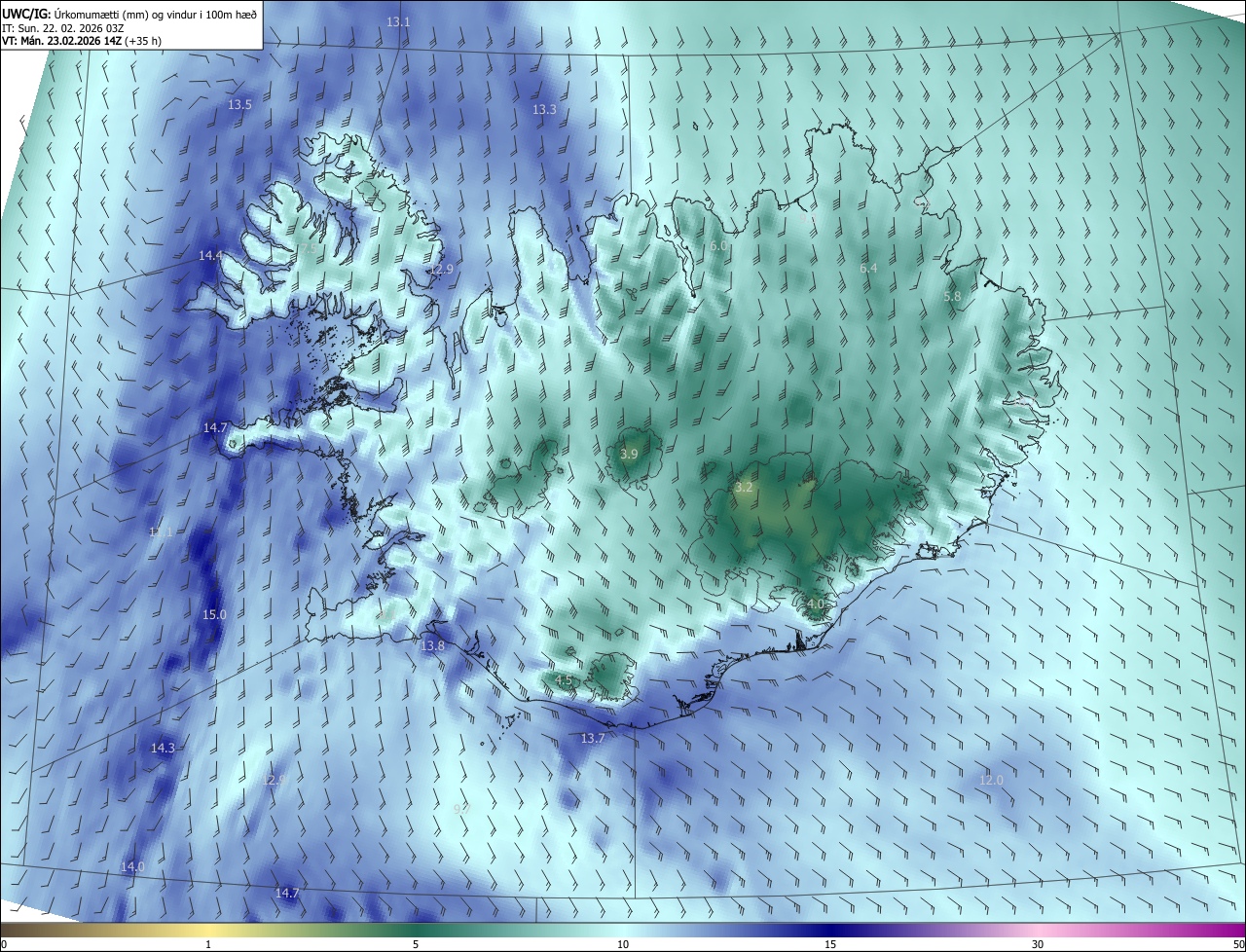Viewport: 1246px width, 952px height.
Task: Click the 14.3 value label
Action: 163,749
